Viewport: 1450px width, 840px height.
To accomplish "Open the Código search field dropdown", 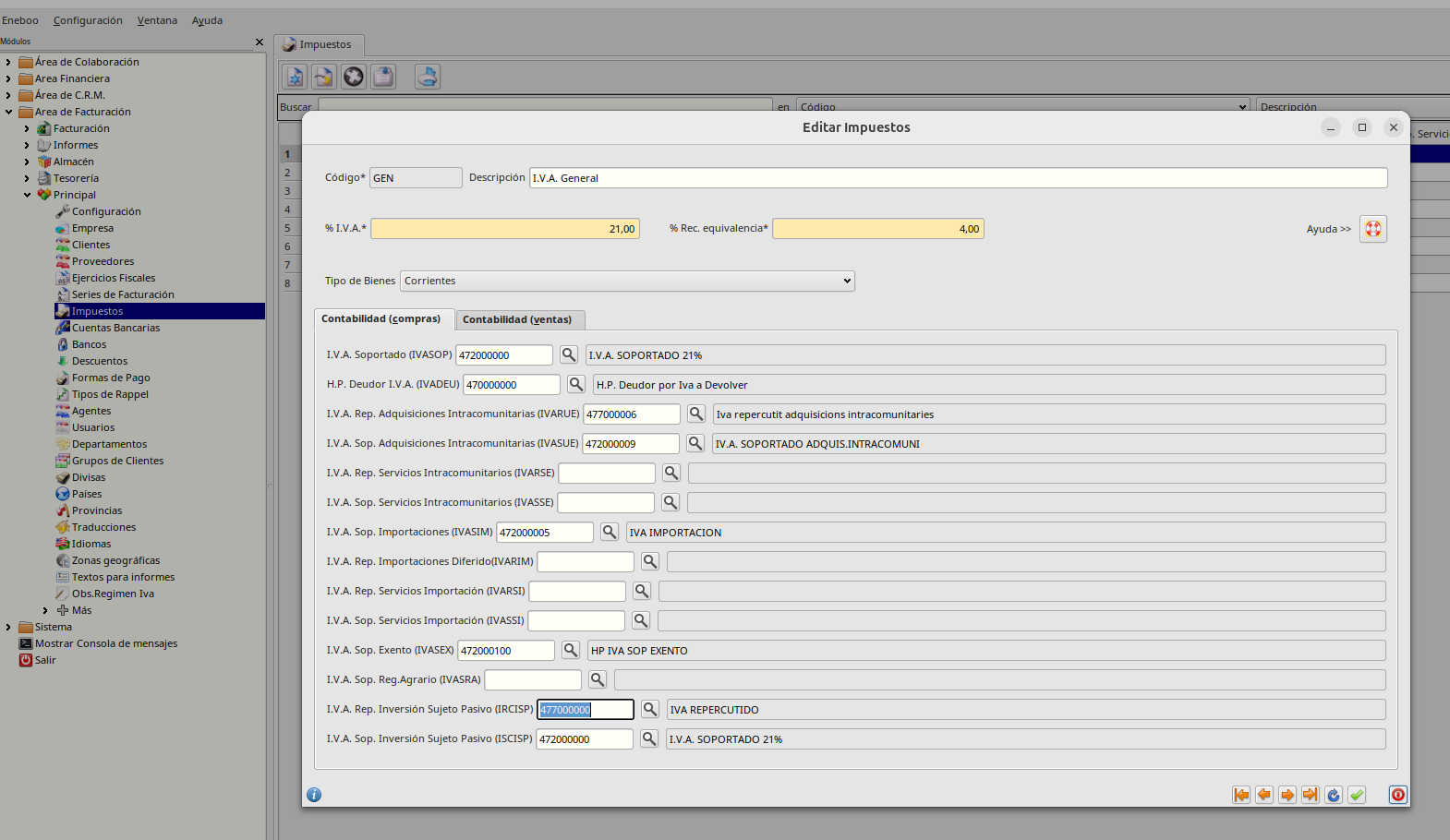I will point(1023,107).
